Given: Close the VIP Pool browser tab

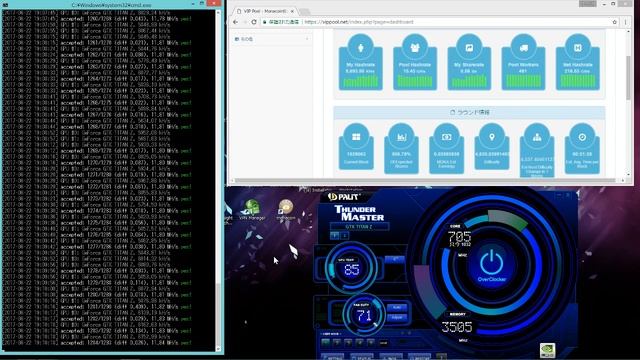Looking at the screenshot, I should [x=292, y=11].
